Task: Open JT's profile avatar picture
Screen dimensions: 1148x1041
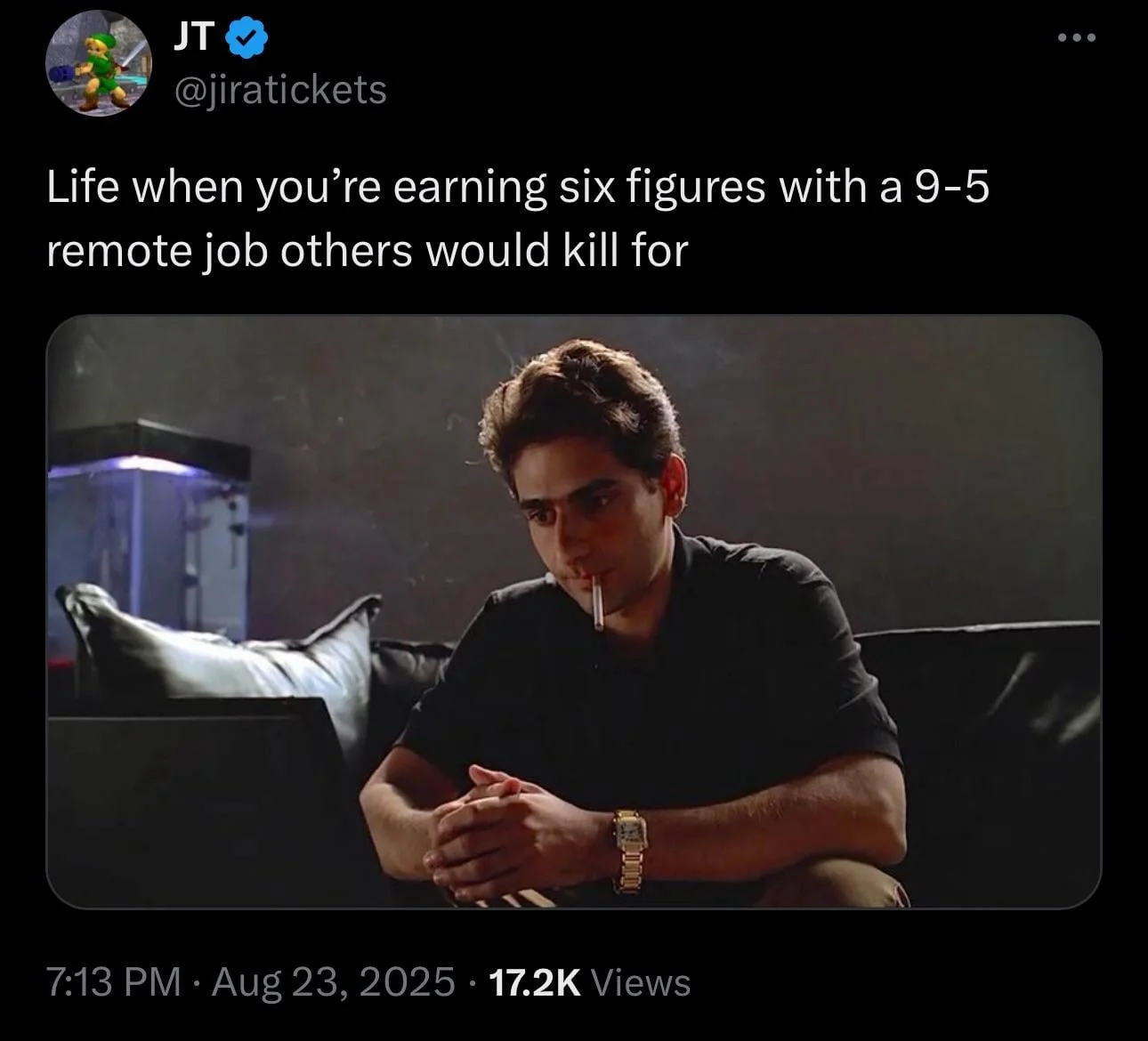Action: coord(98,64)
